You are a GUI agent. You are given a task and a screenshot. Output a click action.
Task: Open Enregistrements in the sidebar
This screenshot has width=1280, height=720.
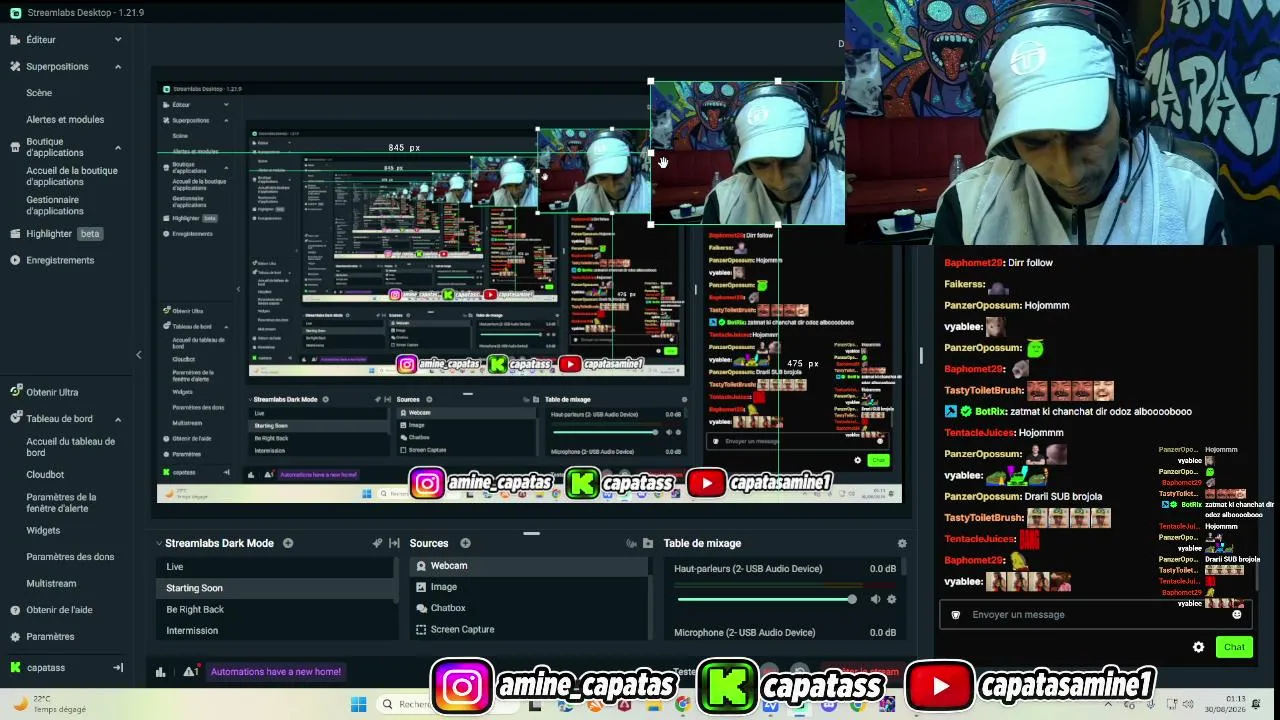click(52, 260)
